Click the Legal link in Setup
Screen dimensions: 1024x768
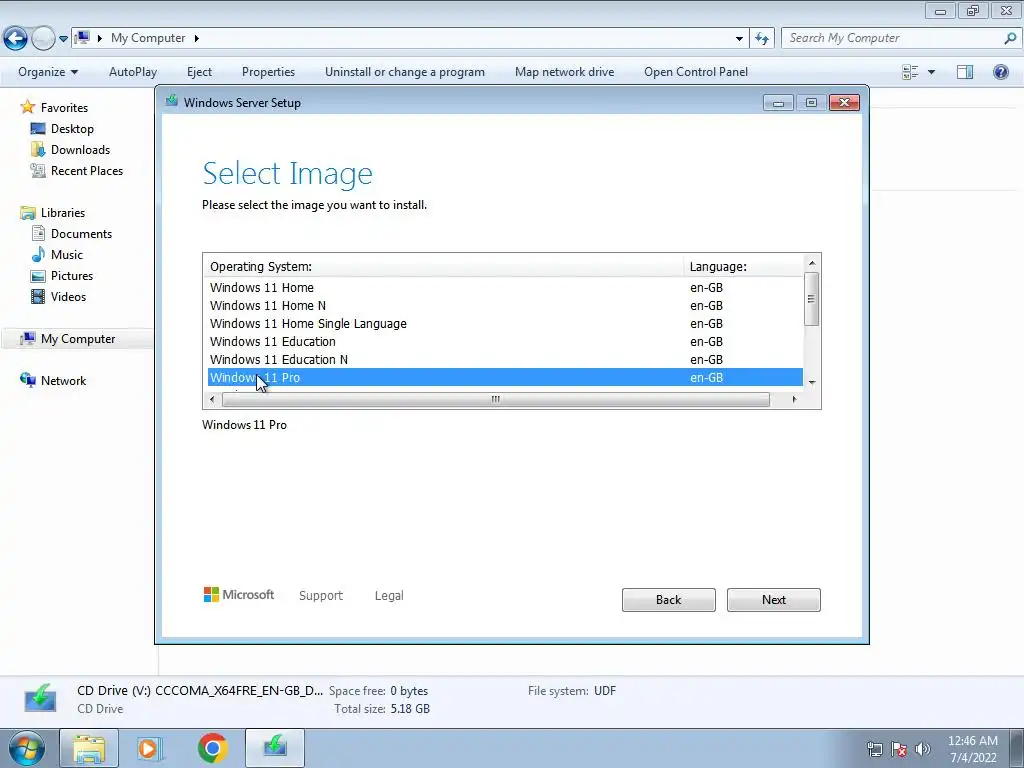(x=389, y=596)
